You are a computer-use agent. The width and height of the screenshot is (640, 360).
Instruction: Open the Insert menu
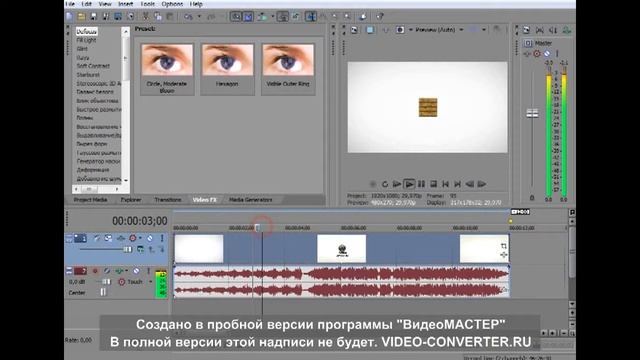pyautogui.click(x=125, y=4)
